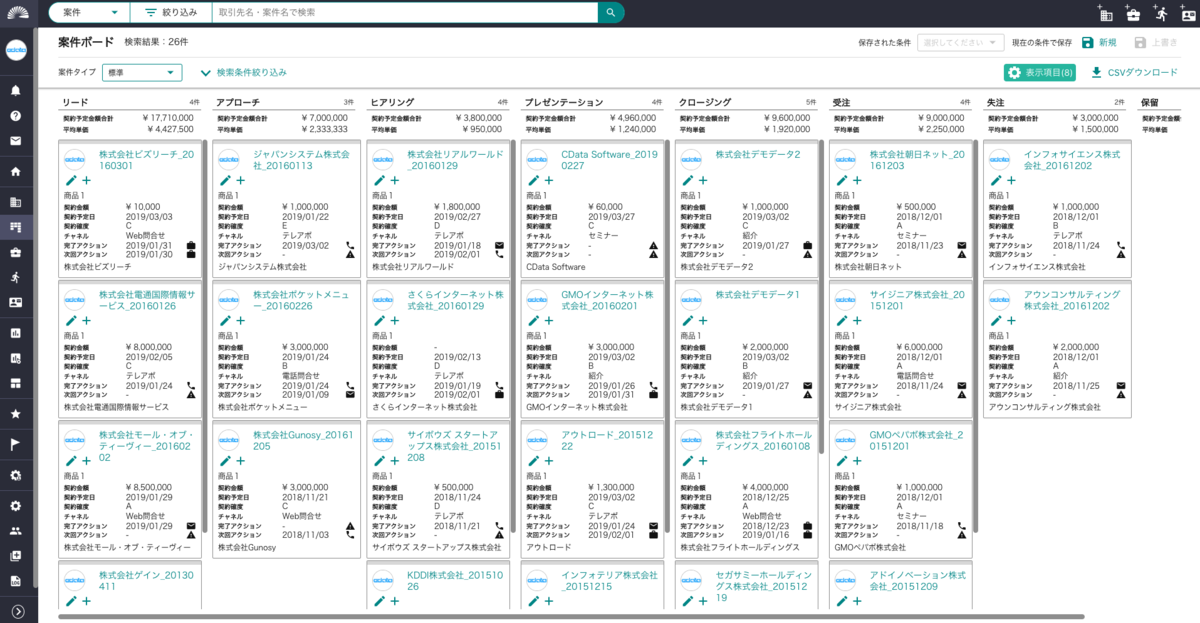Expand 検索条件絞り込み section
1200x623 pixels.
[244, 73]
